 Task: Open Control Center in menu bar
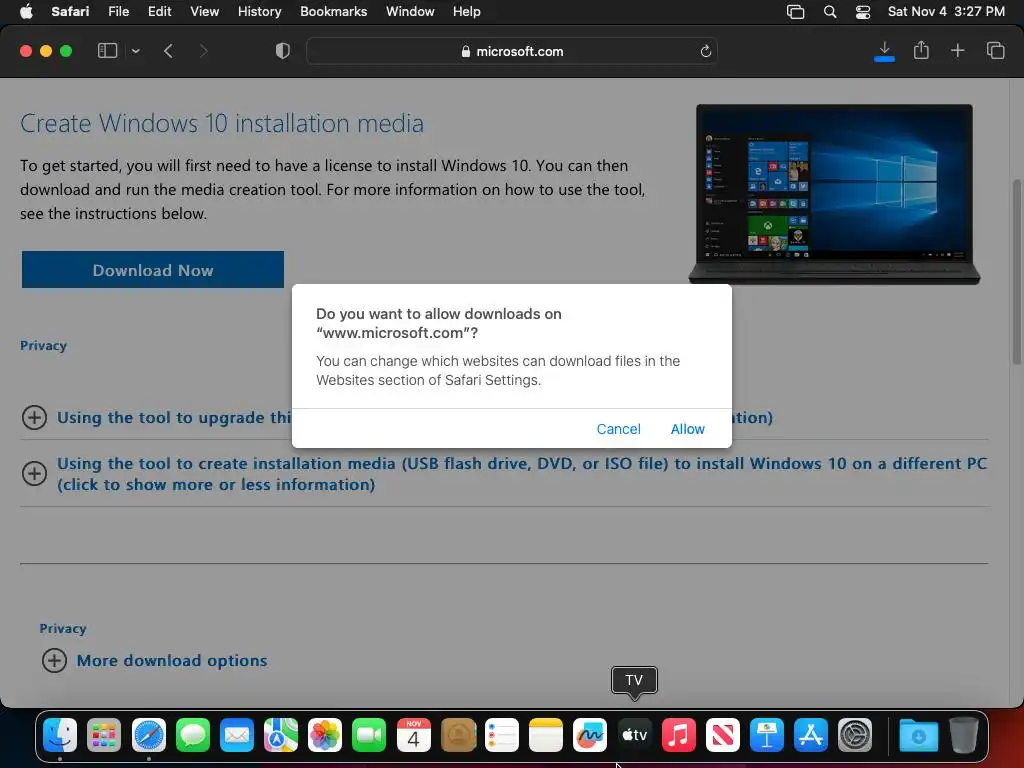tap(863, 12)
